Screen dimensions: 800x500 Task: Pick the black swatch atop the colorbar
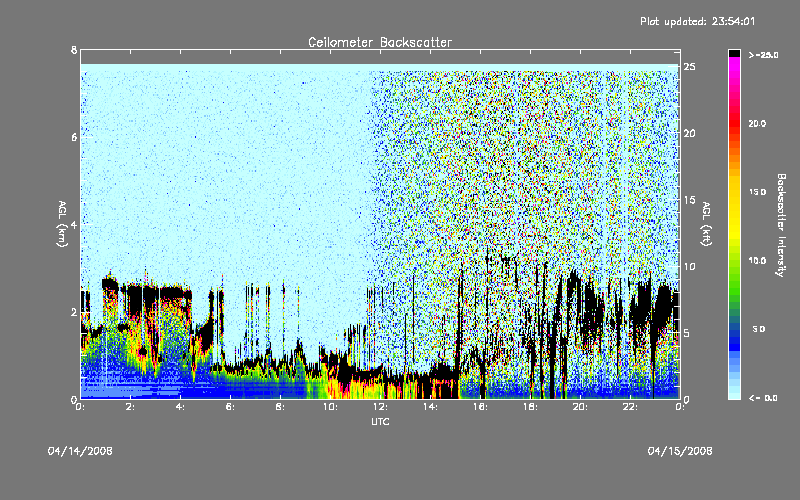coord(734,53)
